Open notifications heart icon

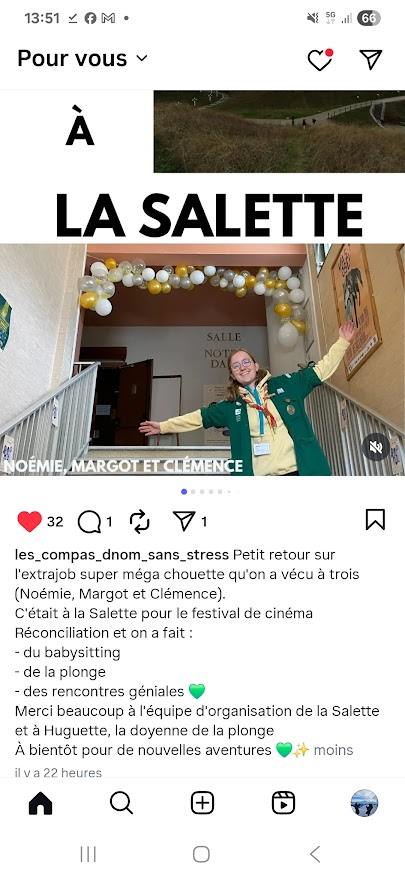coord(320,59)
